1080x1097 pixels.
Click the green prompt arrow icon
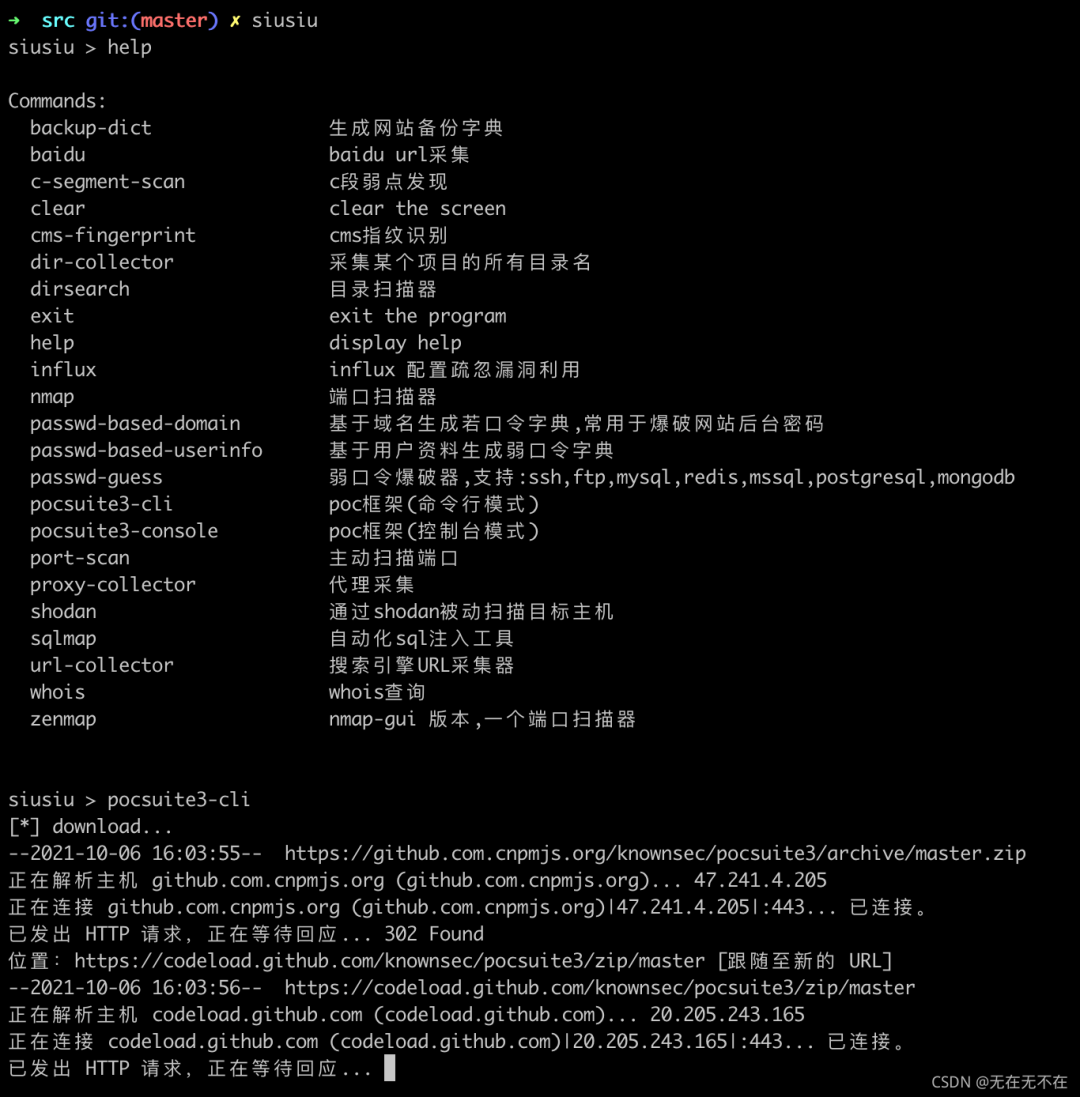(14, 21)
